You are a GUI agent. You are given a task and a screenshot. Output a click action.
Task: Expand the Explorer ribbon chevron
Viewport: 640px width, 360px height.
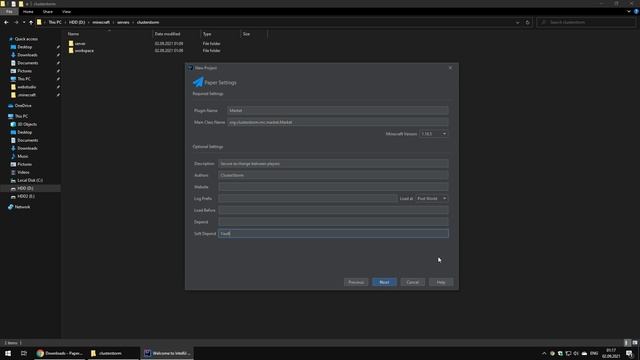pyautogui.click(x=629, y=12)
